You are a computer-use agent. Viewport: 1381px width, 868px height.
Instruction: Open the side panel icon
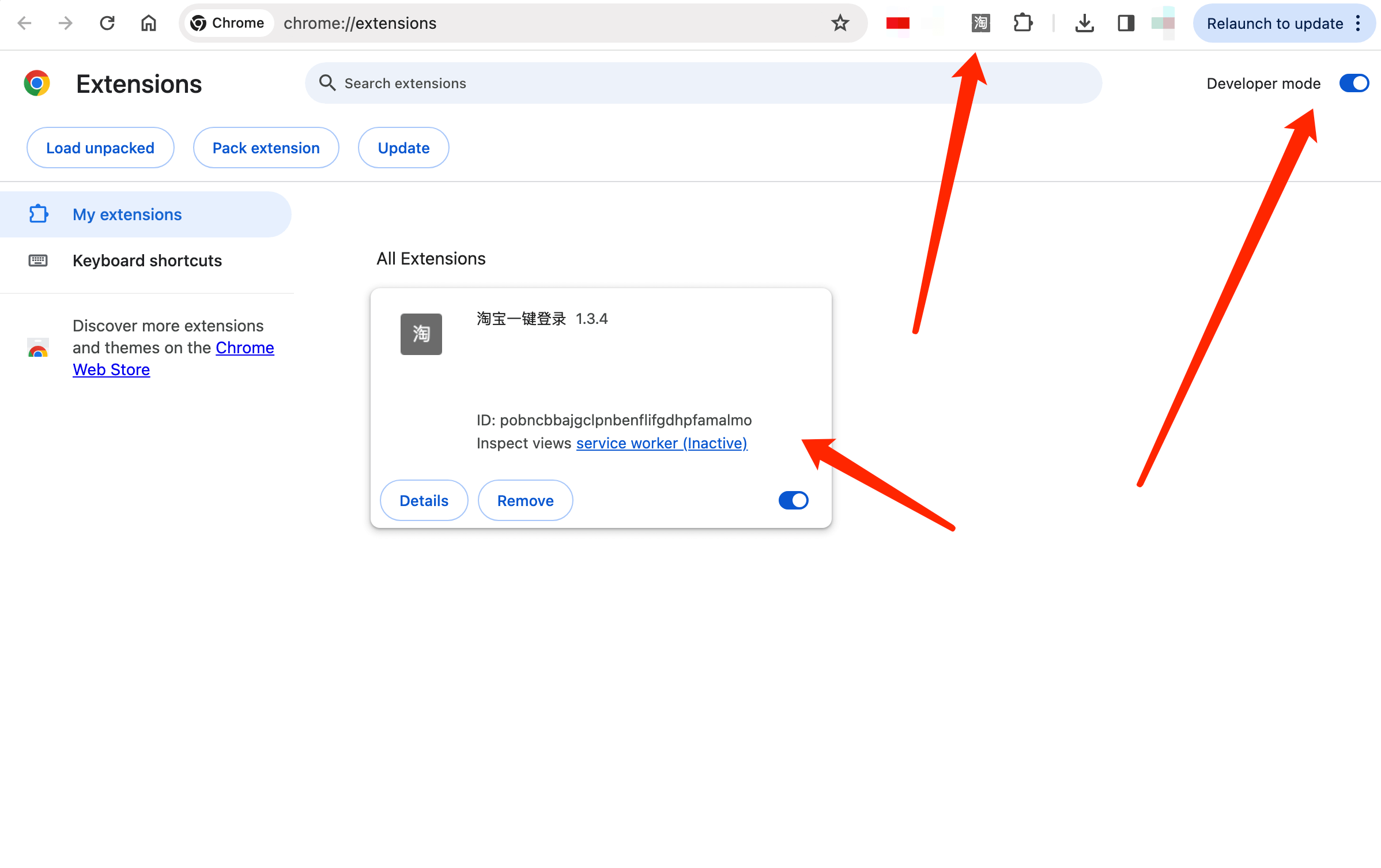tap(1126, 23)
